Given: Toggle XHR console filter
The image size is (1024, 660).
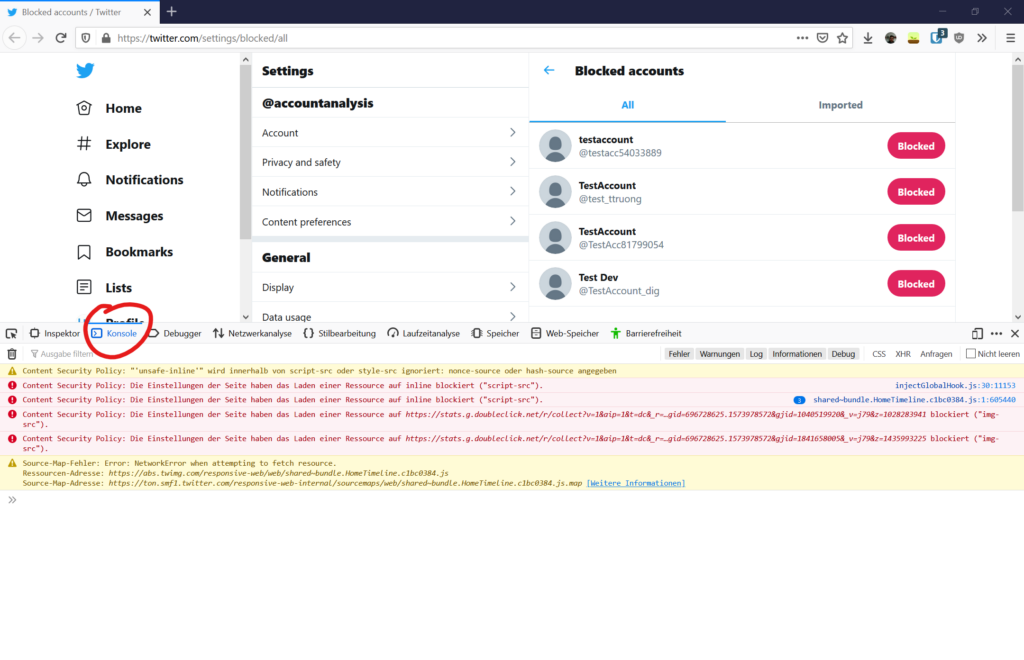Looking at the screenshot, I should point(903,354).
